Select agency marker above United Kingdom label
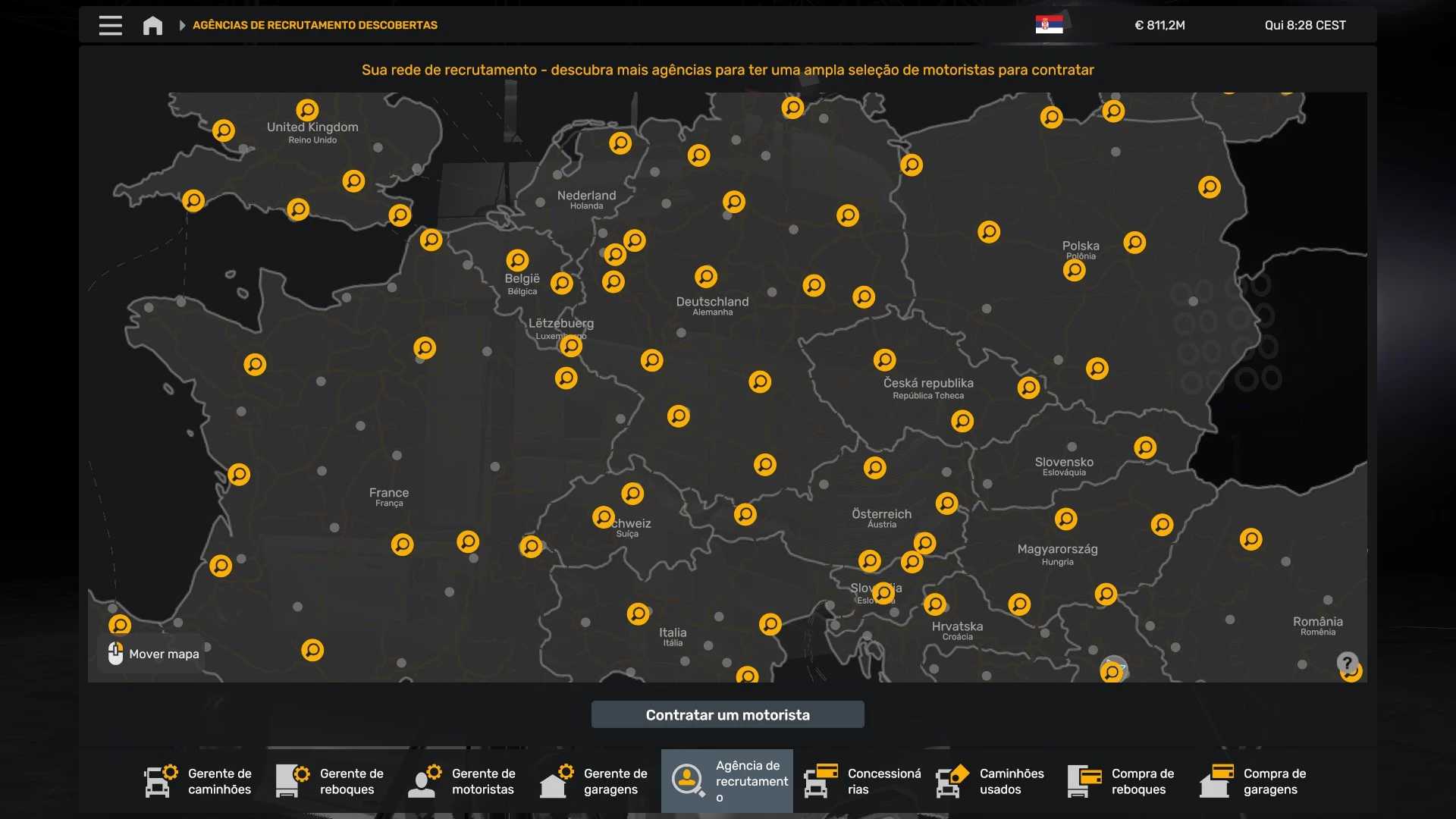This screenshot has height=819, width=1456. (307, 110)
